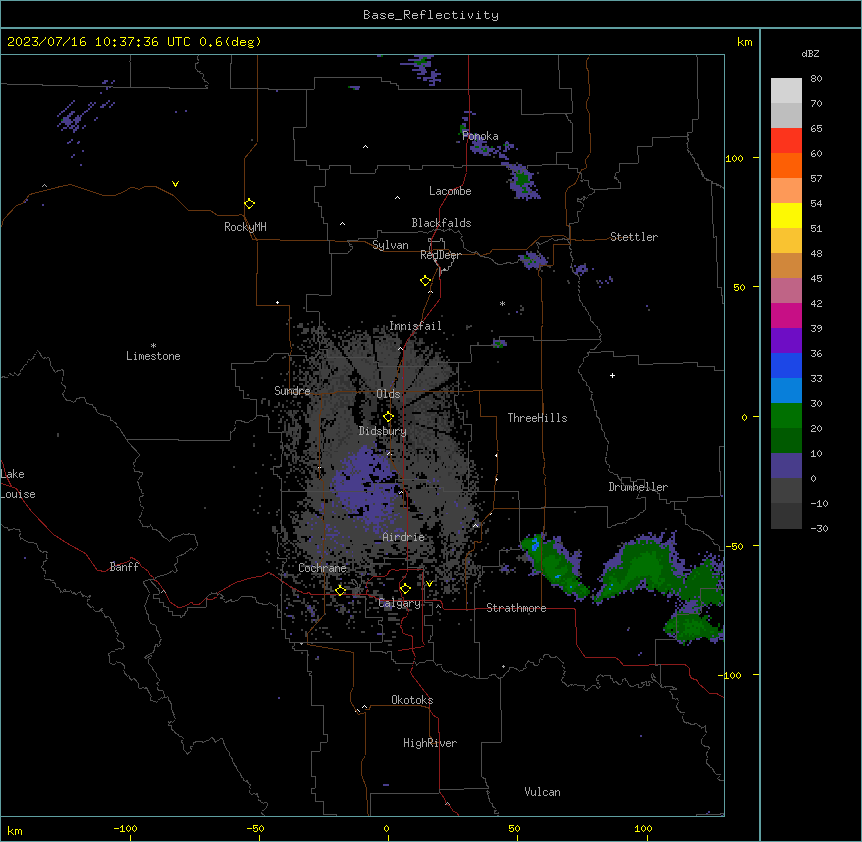Viewport: 862px width, 842px height.
Task: Select the Innisfail label
Action: 415,326
